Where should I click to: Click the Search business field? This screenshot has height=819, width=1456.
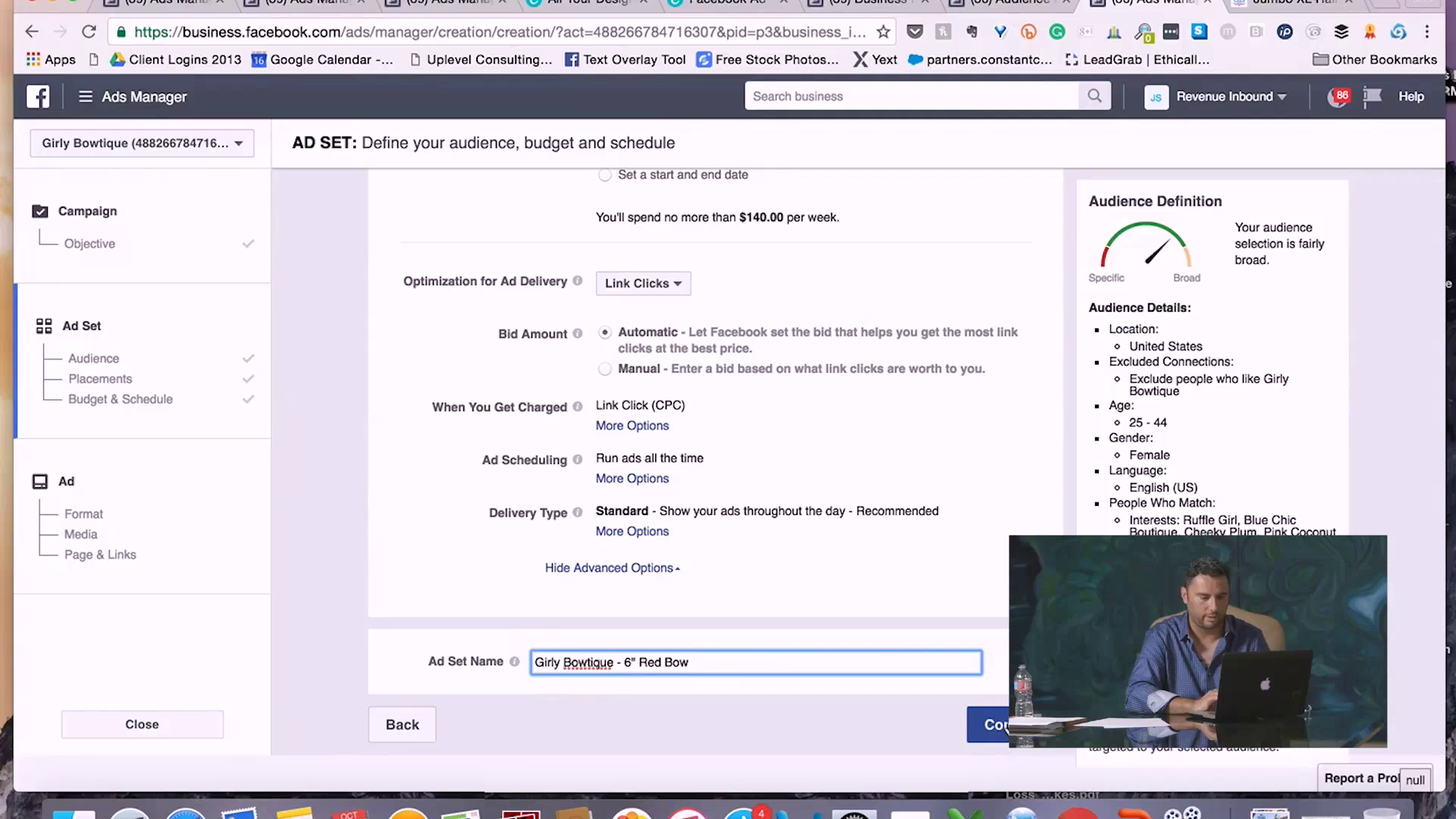point(912,96)
